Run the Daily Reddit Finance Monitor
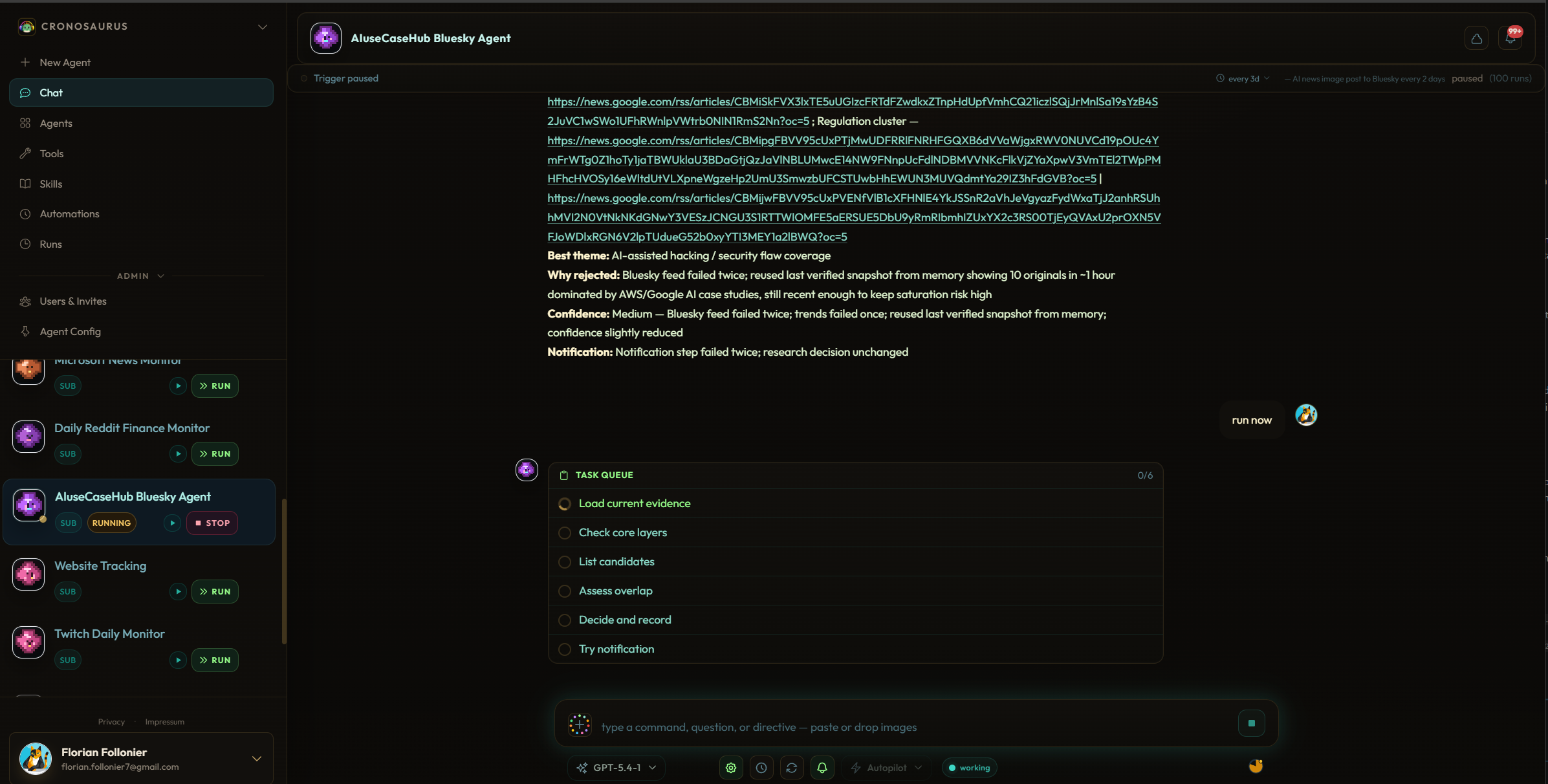This screenshot has width=1548, height=784. click(x=215, y=454)
